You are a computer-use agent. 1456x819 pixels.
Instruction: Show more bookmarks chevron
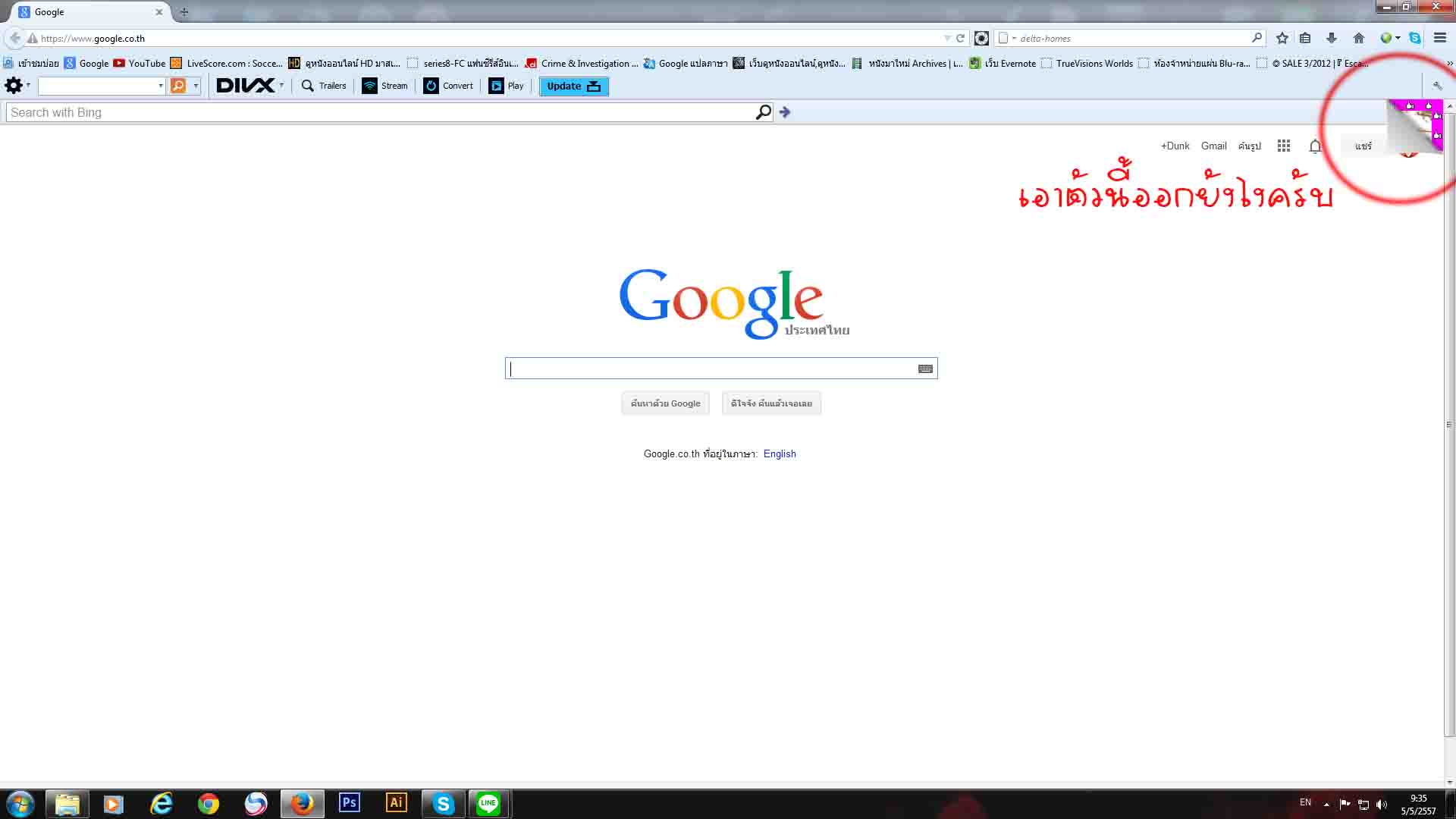pos(1450,64)
